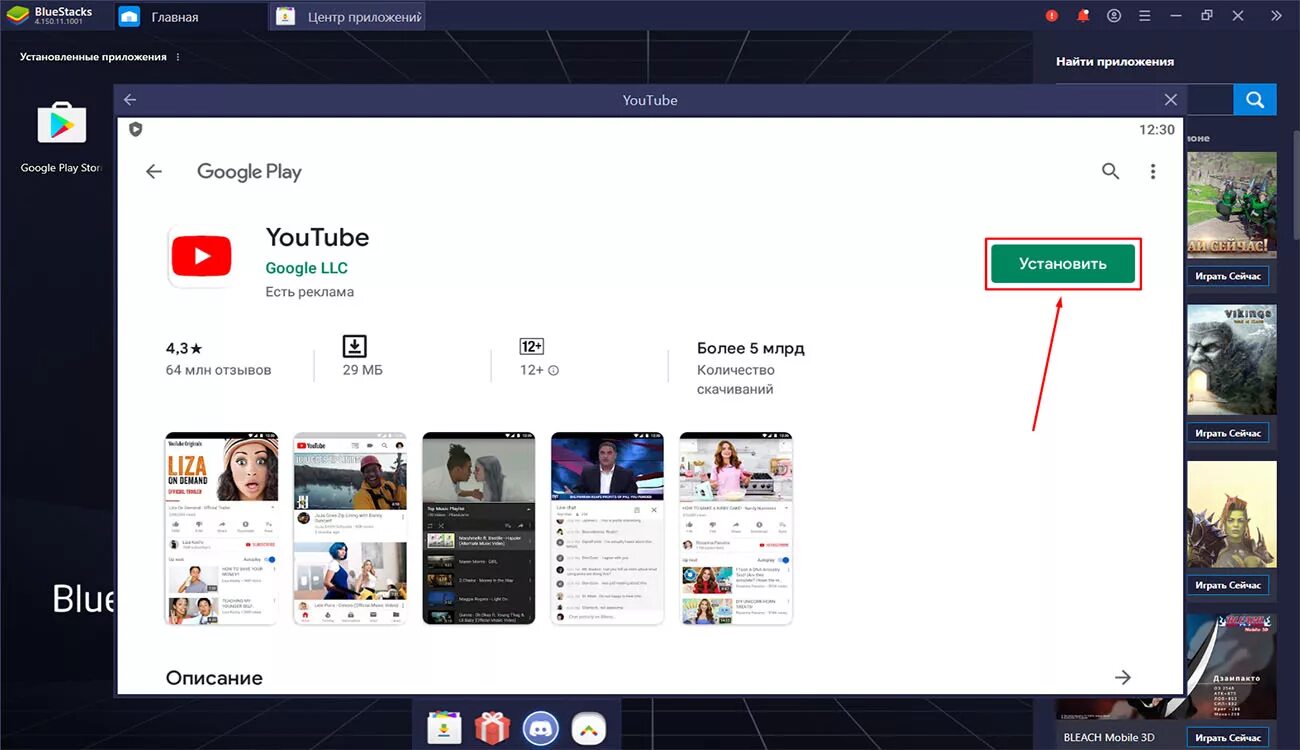
Task: Open the BlueStacks account profile icon
Action: [x=1114, y=16]
